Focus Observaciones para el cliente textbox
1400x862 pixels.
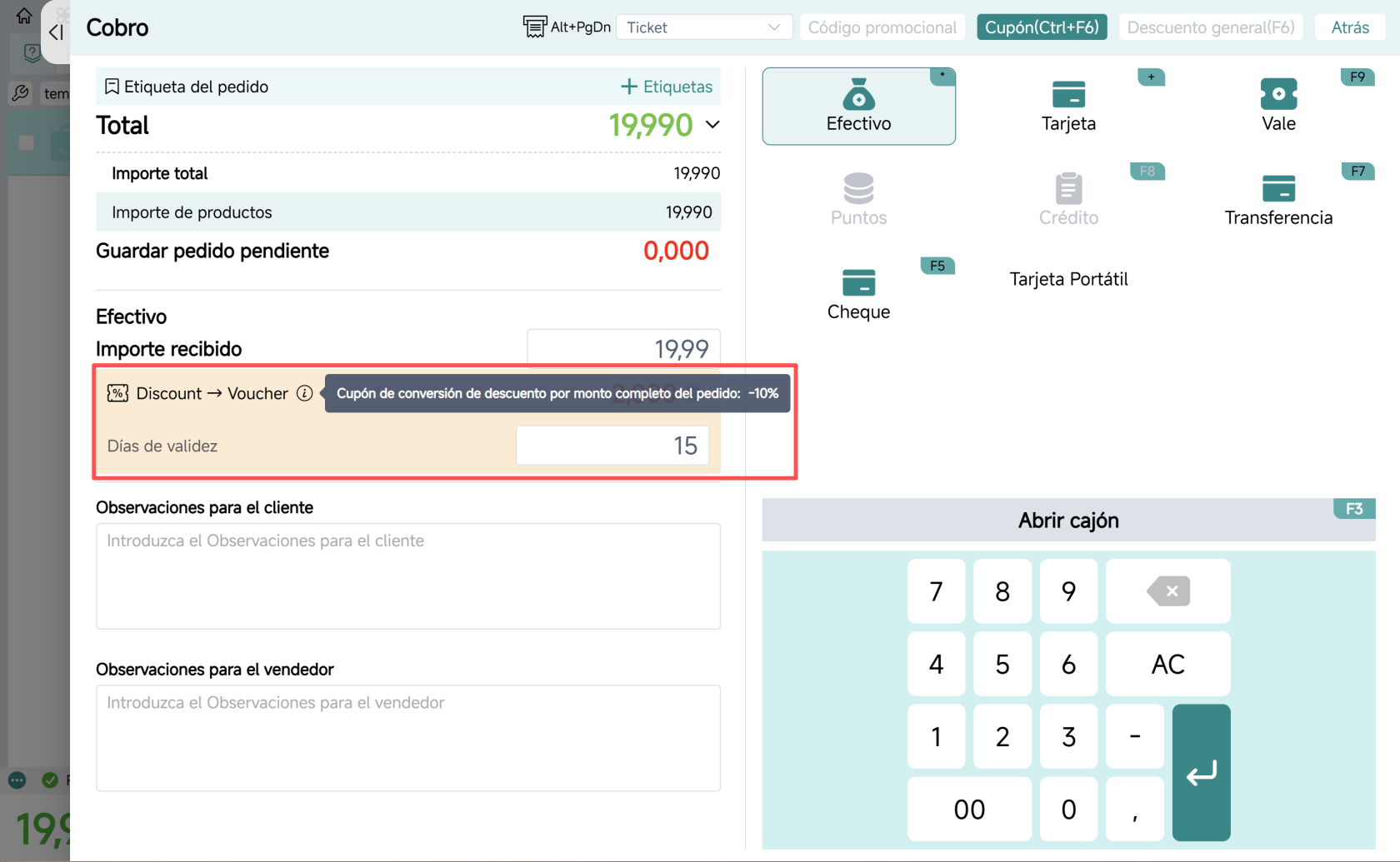[x=408, y=576]
